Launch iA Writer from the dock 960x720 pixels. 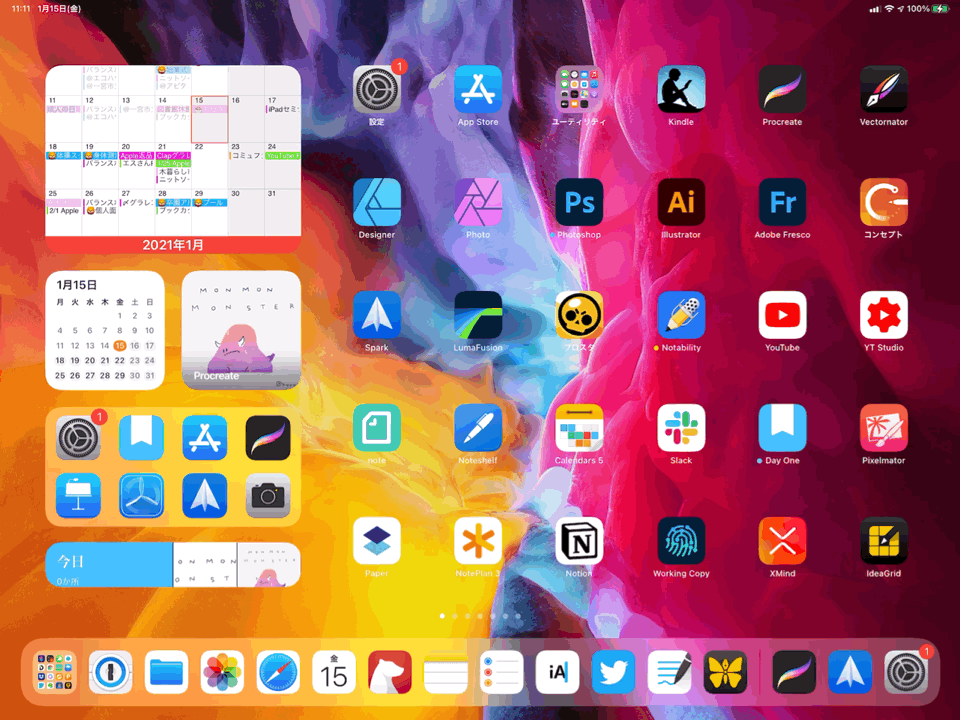tap(557, 672)
